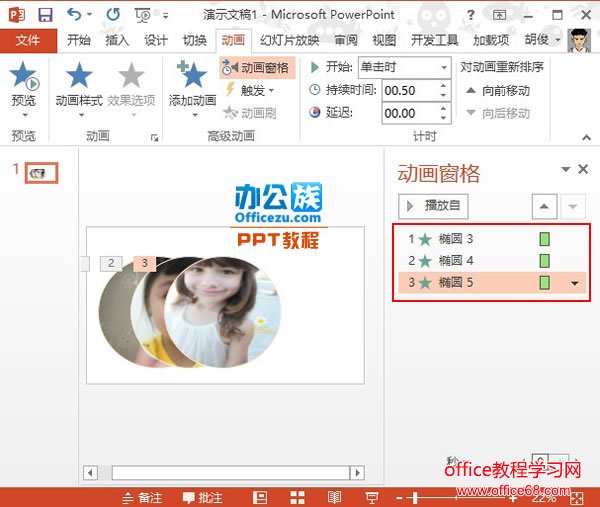Click 向后移动 to reorder animation
Image resolution: width=600 pixels, height=507 pixels.
tap(498, 113)
